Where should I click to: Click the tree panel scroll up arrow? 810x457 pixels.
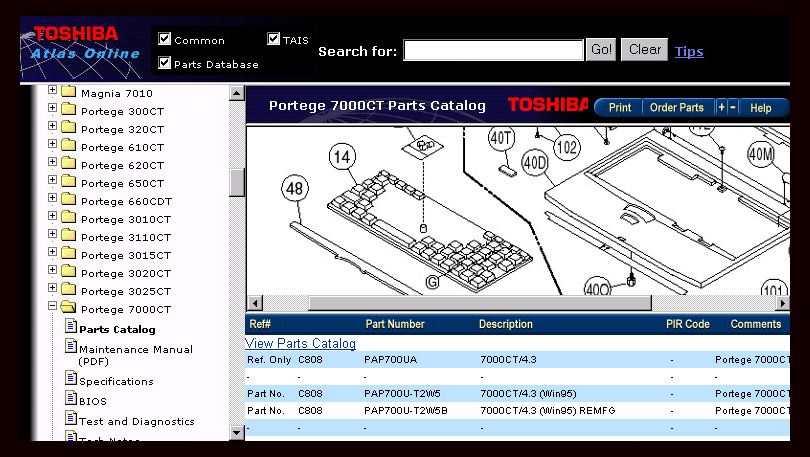tap(237, 93)
